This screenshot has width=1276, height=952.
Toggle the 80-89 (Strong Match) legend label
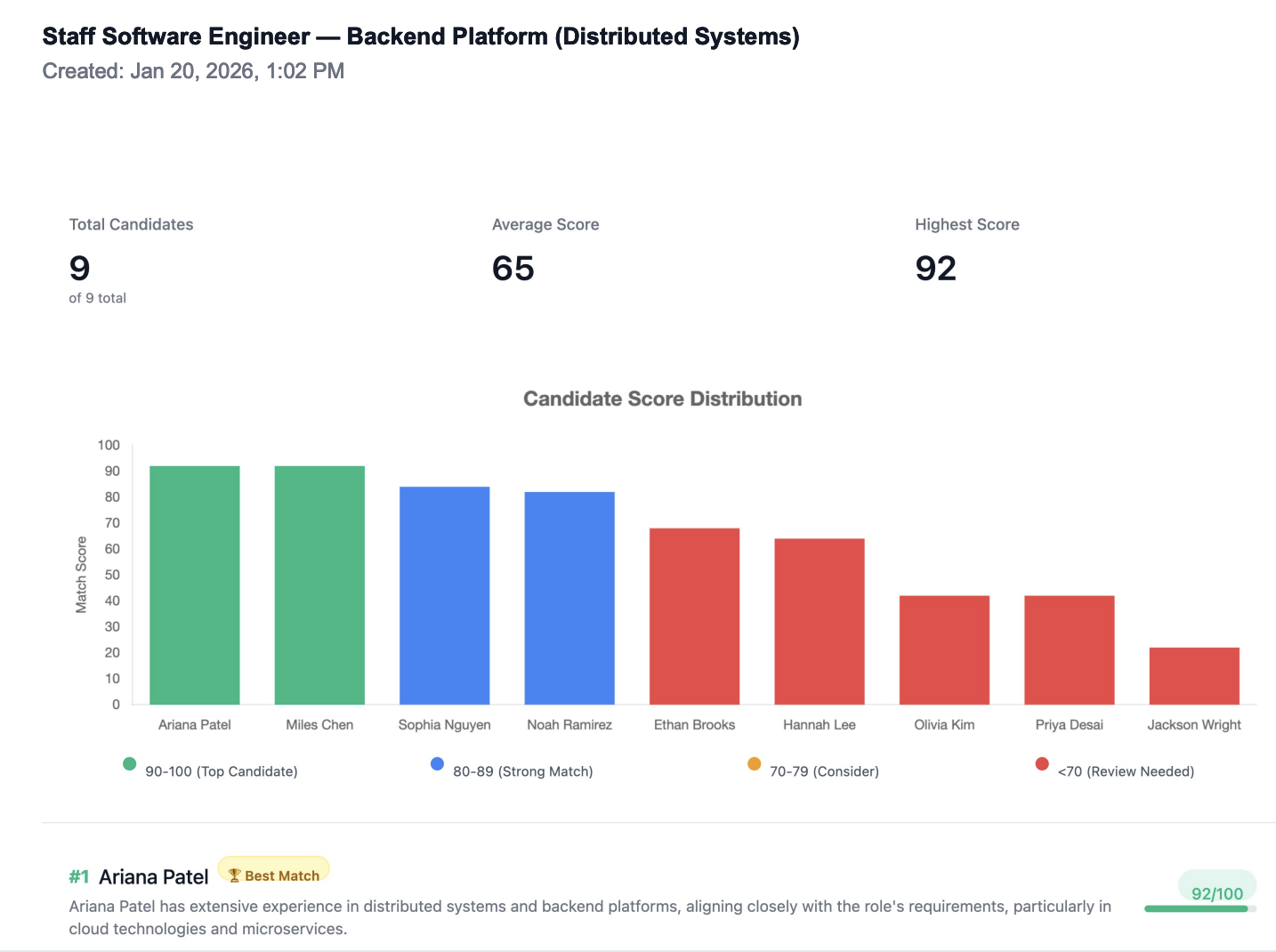(522, 771)
